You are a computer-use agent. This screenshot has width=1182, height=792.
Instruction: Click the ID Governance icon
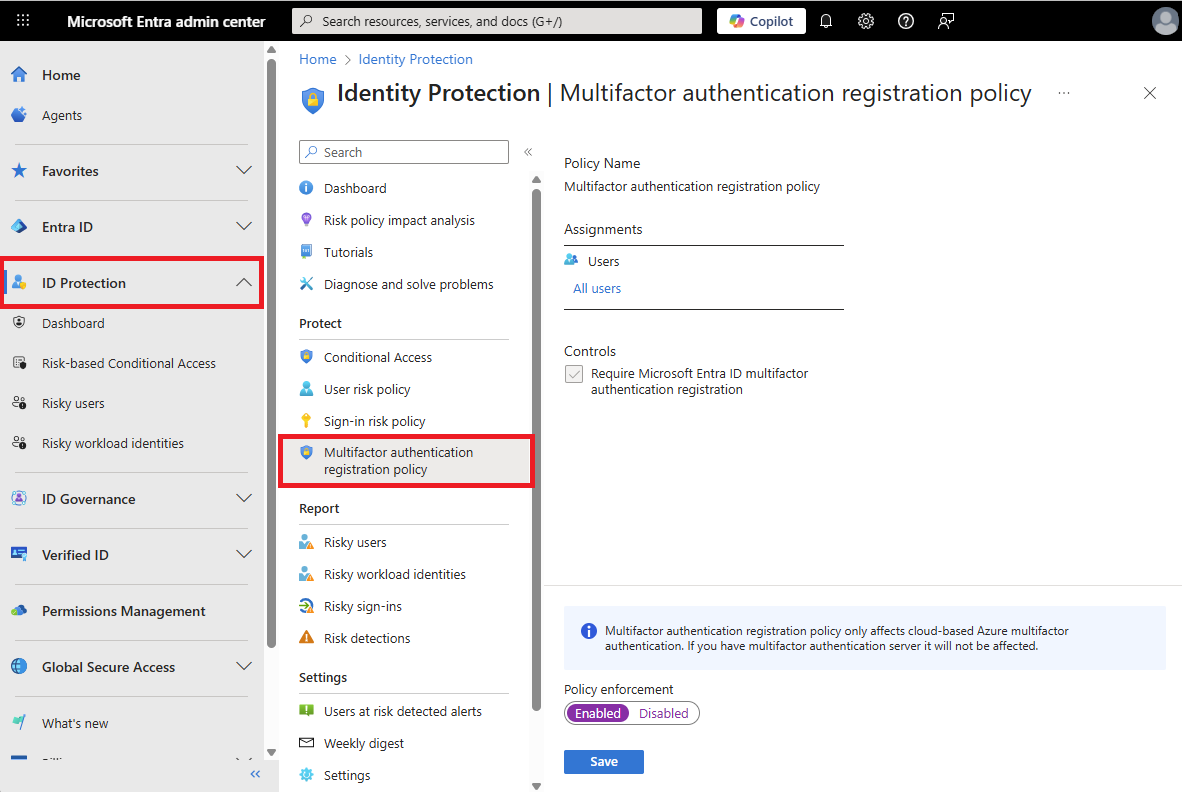(20, 498)
